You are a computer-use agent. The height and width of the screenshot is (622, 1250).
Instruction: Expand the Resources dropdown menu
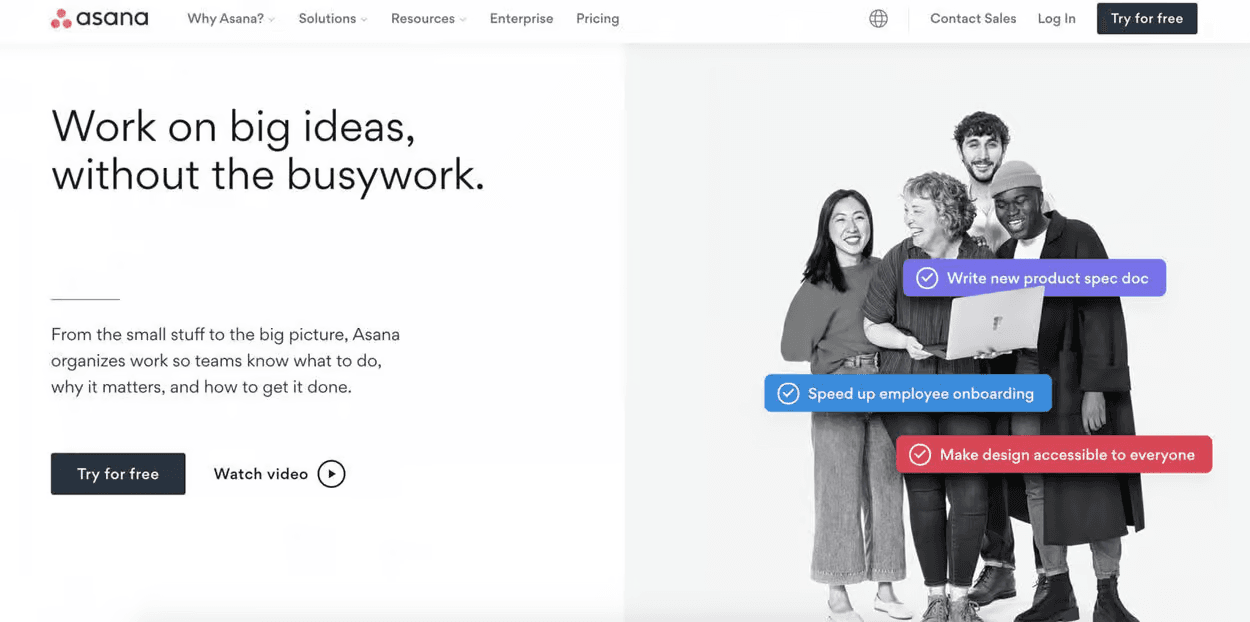click(x=428, y=19)
